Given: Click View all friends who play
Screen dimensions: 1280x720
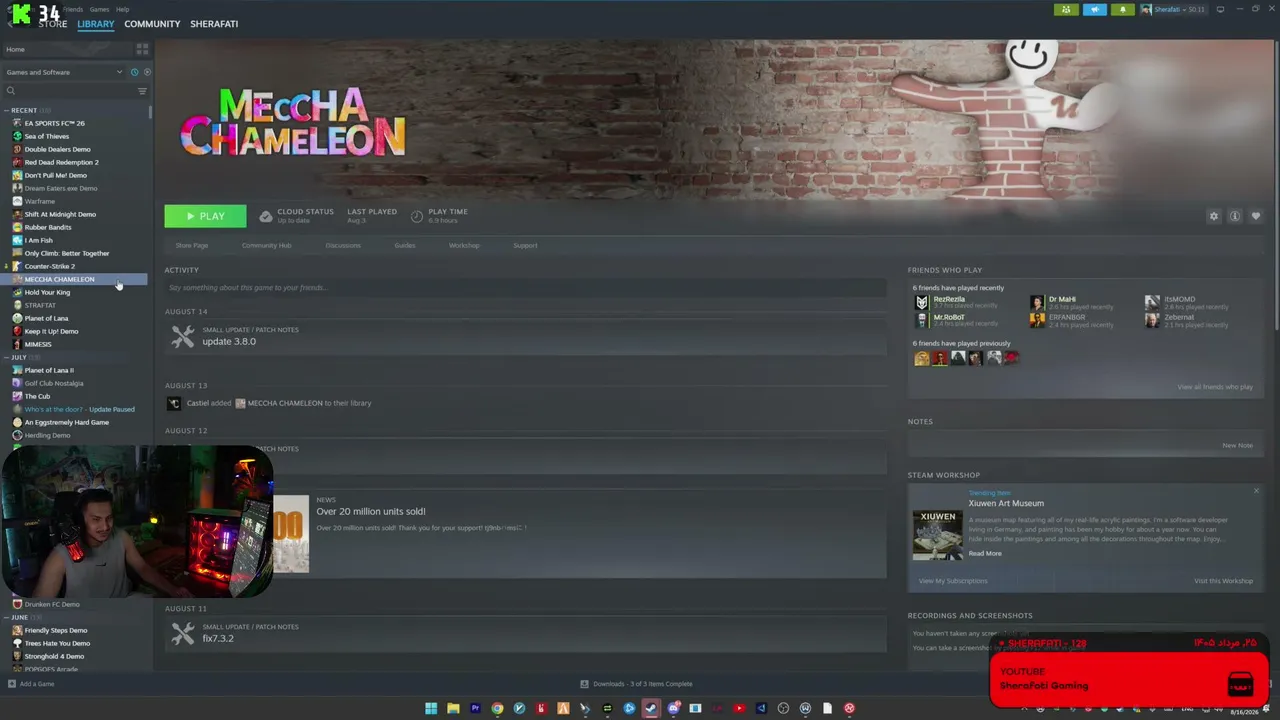Looking at the screenshot, I should point(1215,387).
